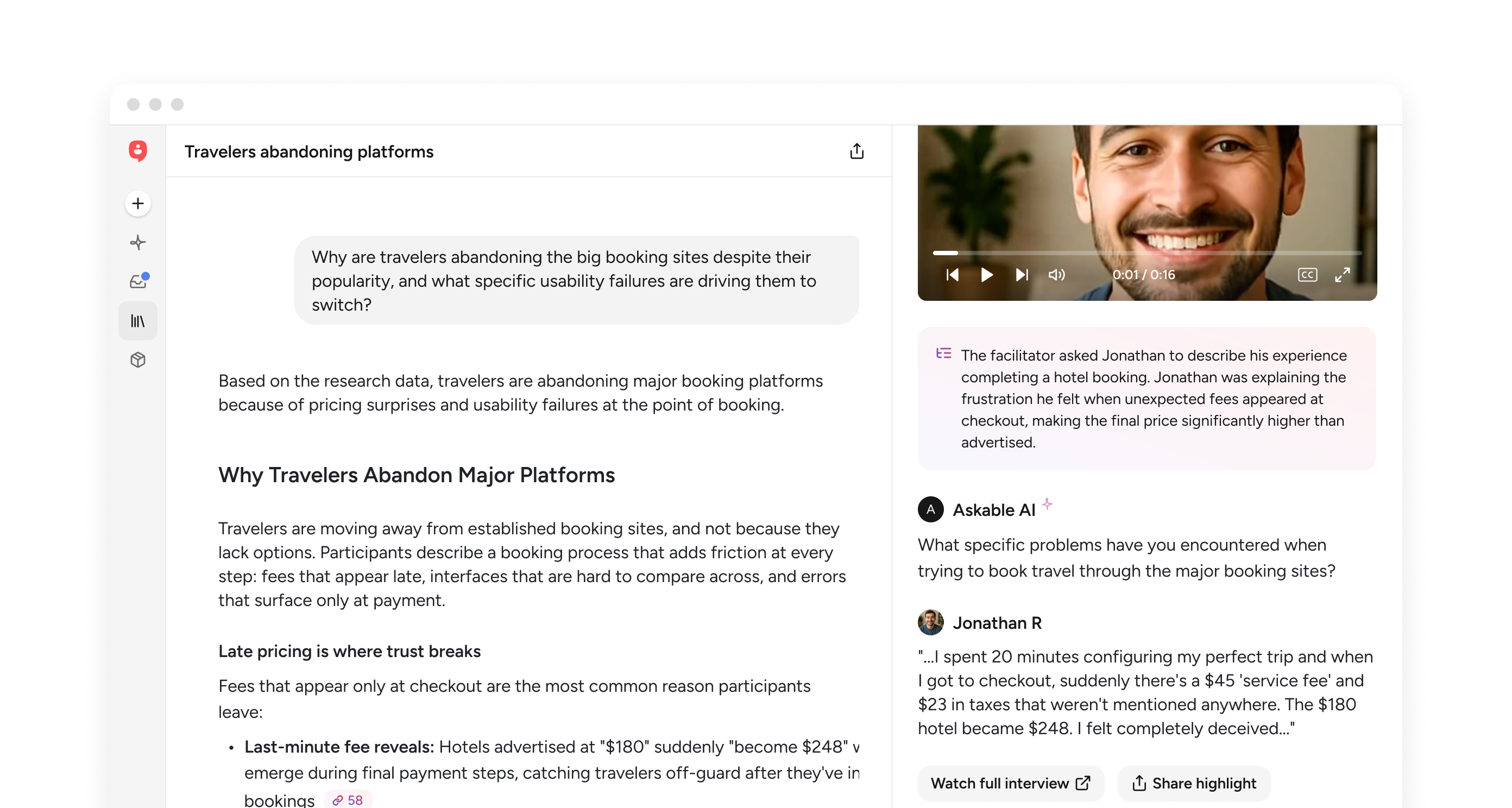Click 'Fees that appear only at checkout' sentence
This screenshot has width=1512, height=808.
(x=514, y=698)
